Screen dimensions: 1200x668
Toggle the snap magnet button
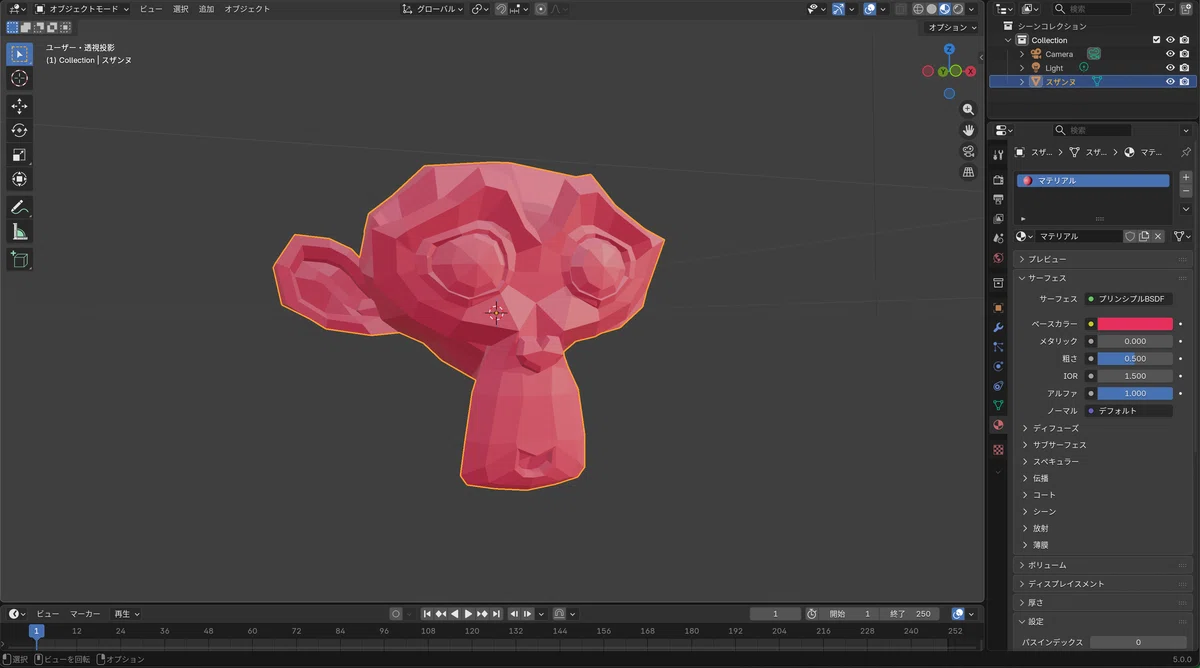tap(501, 9)
